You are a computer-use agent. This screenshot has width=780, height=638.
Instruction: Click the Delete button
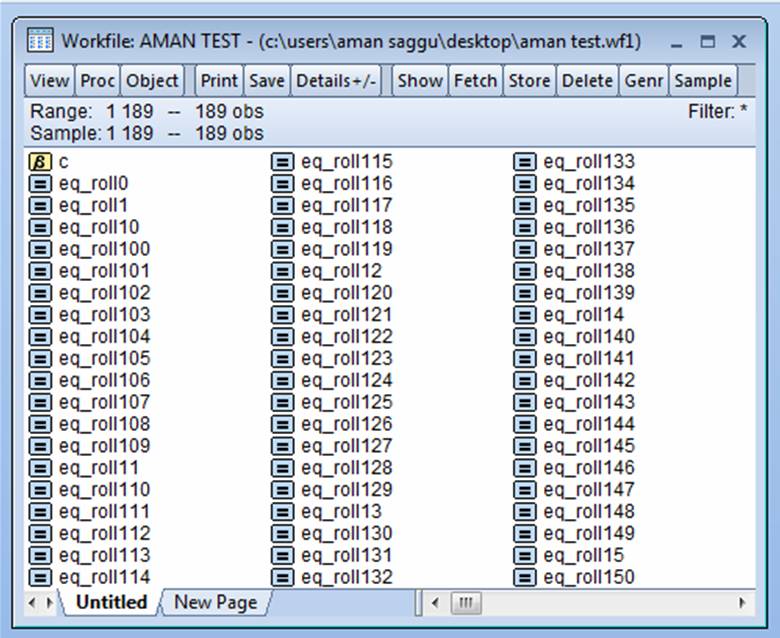click(x=587, y=81)
